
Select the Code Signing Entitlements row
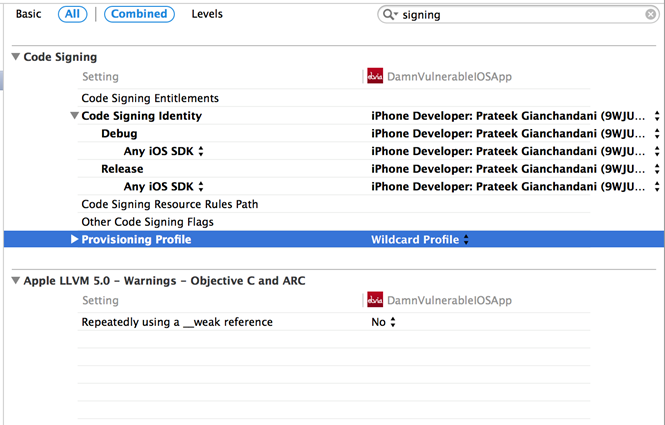pos(150,98)
